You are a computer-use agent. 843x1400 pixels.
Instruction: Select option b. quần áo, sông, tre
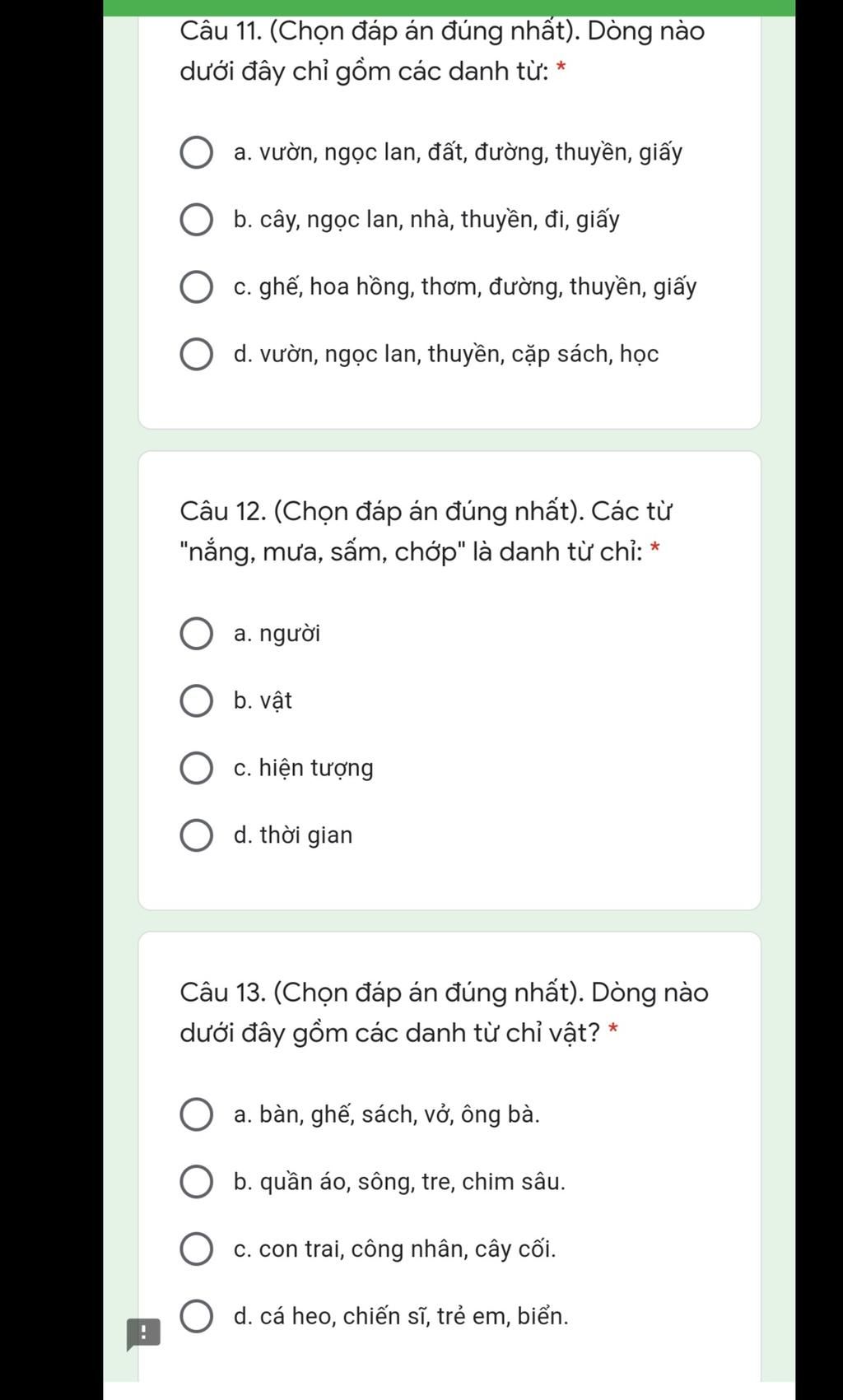196,1183
